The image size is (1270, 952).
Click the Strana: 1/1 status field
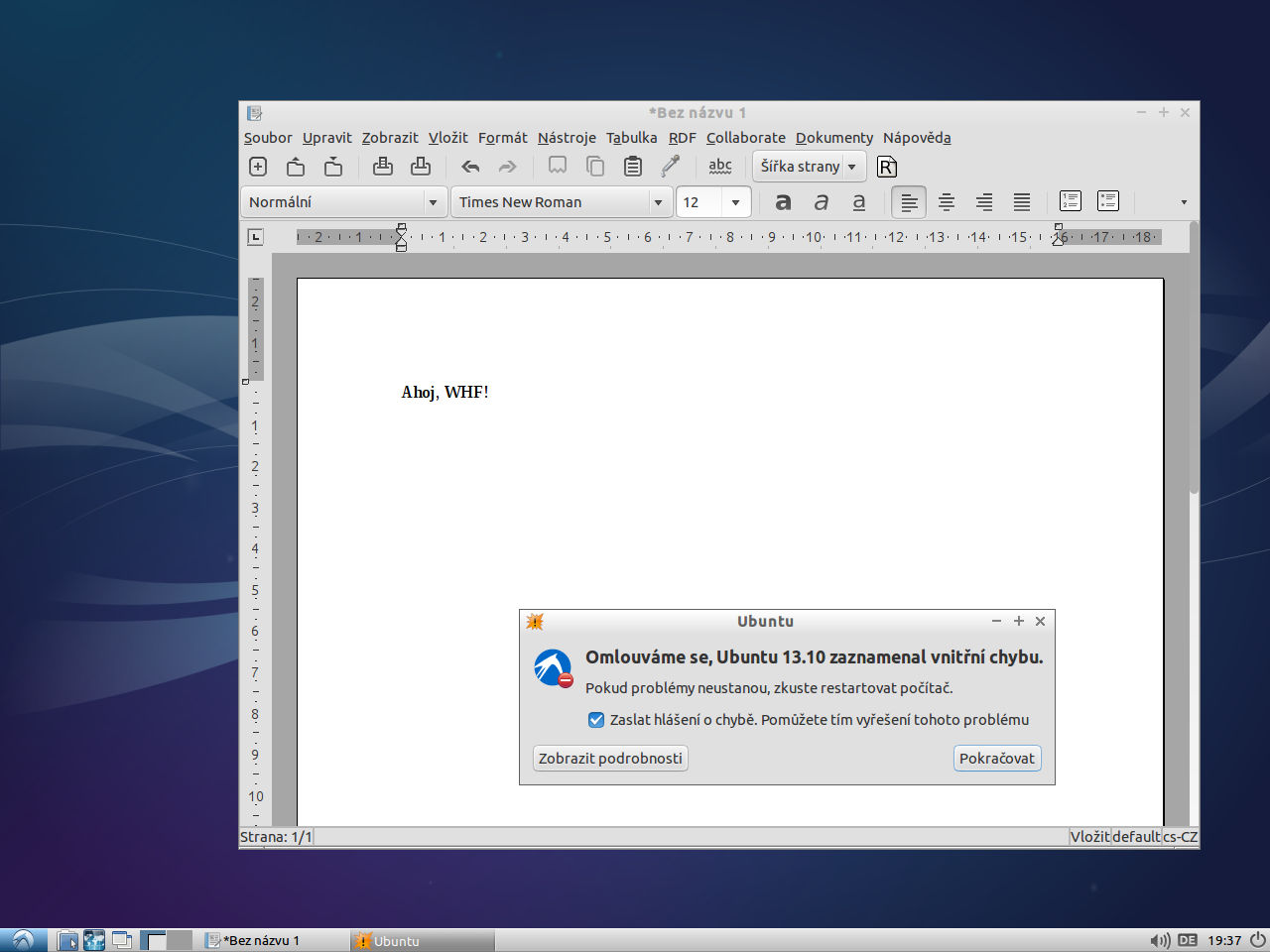[x=276, y=837]
